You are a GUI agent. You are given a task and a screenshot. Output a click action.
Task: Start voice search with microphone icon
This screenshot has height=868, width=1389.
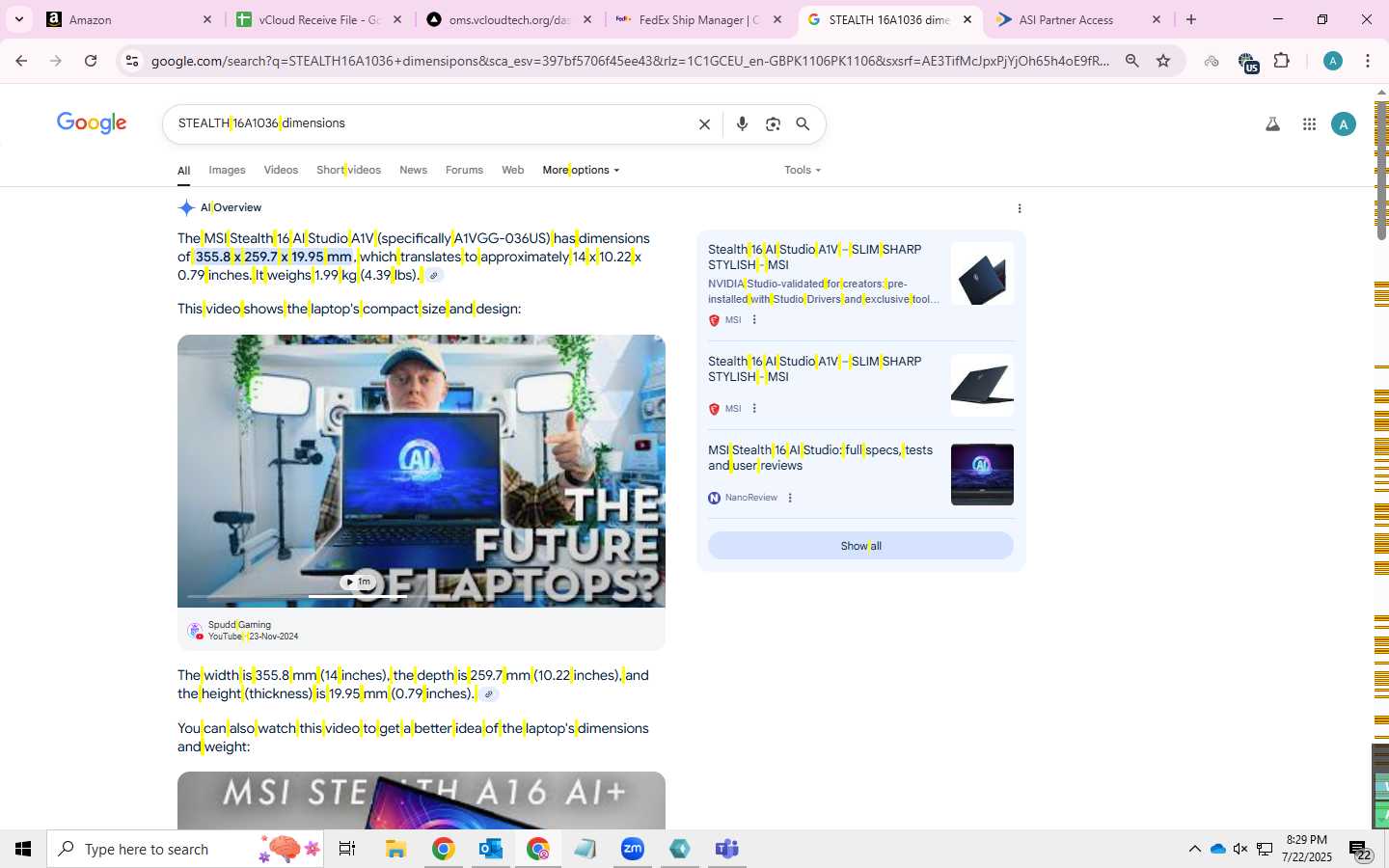pos(742,124)
